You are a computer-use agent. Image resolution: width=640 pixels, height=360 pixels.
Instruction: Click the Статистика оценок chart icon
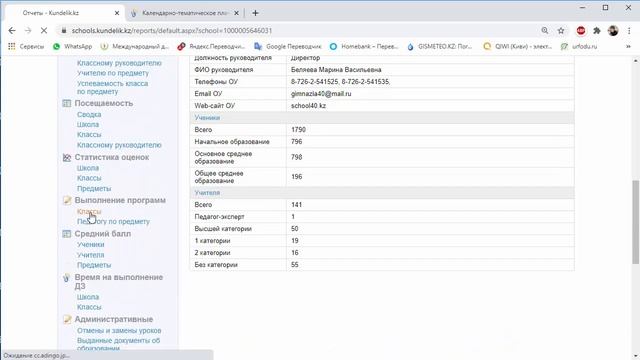point(67,157)
